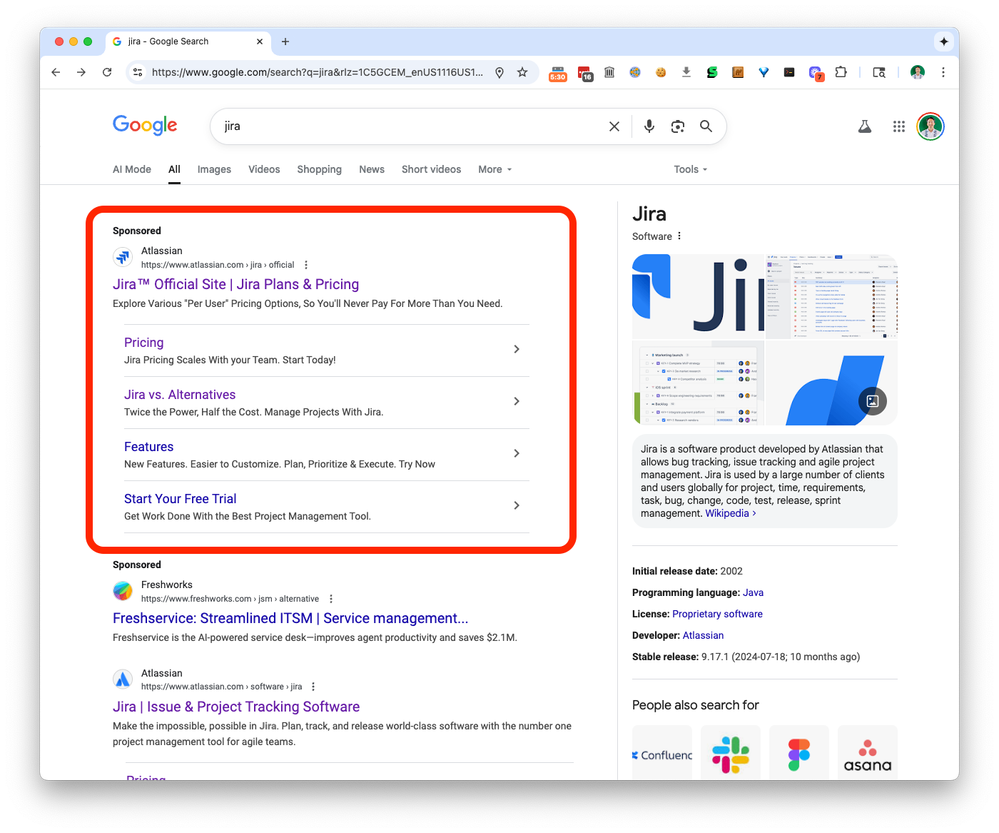
Task: Open the Jira logo image thumbnail
Action: click(698, 296)
